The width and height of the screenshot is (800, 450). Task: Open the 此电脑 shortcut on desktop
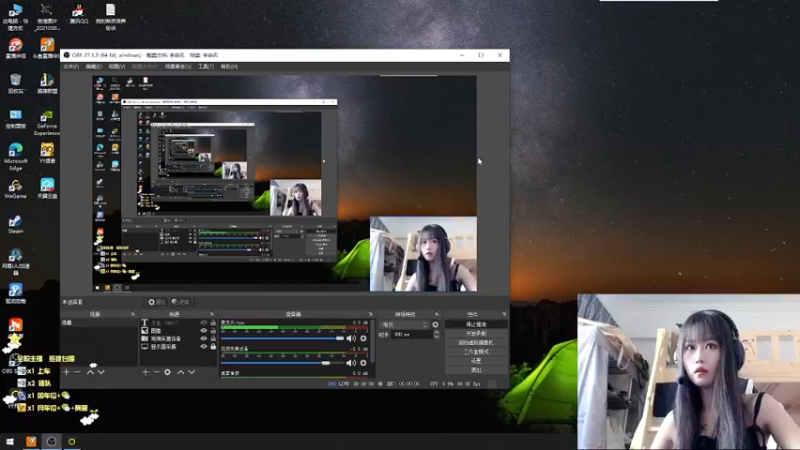click(x=15, y=17)
